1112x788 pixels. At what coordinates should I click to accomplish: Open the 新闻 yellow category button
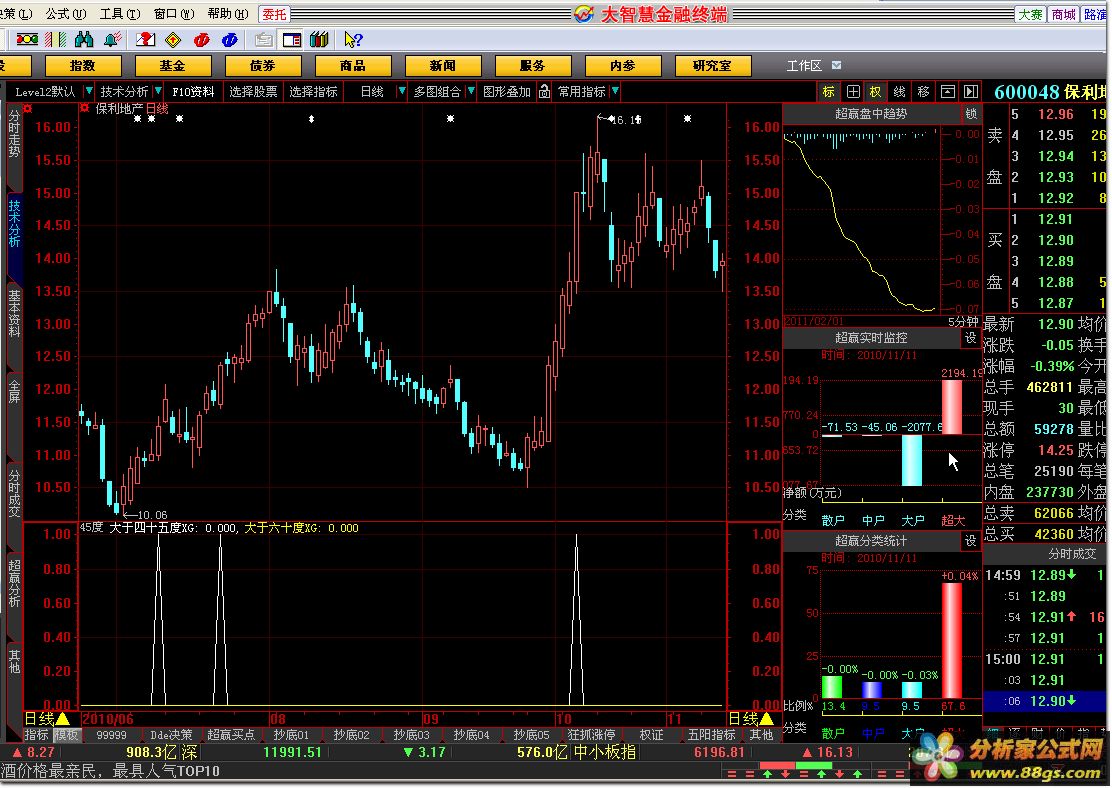[443, 65]
